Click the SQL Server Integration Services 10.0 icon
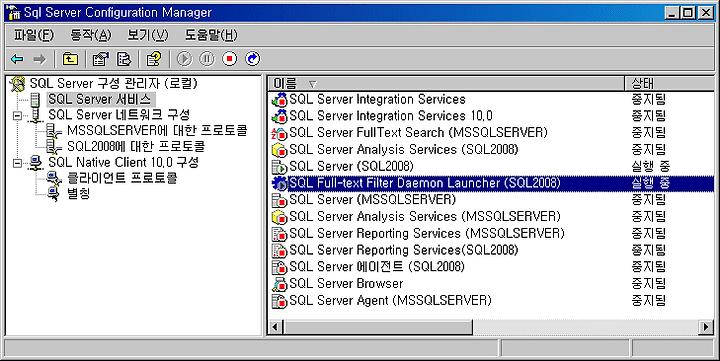This screenshot has width=720, height=361. (279, 116)
